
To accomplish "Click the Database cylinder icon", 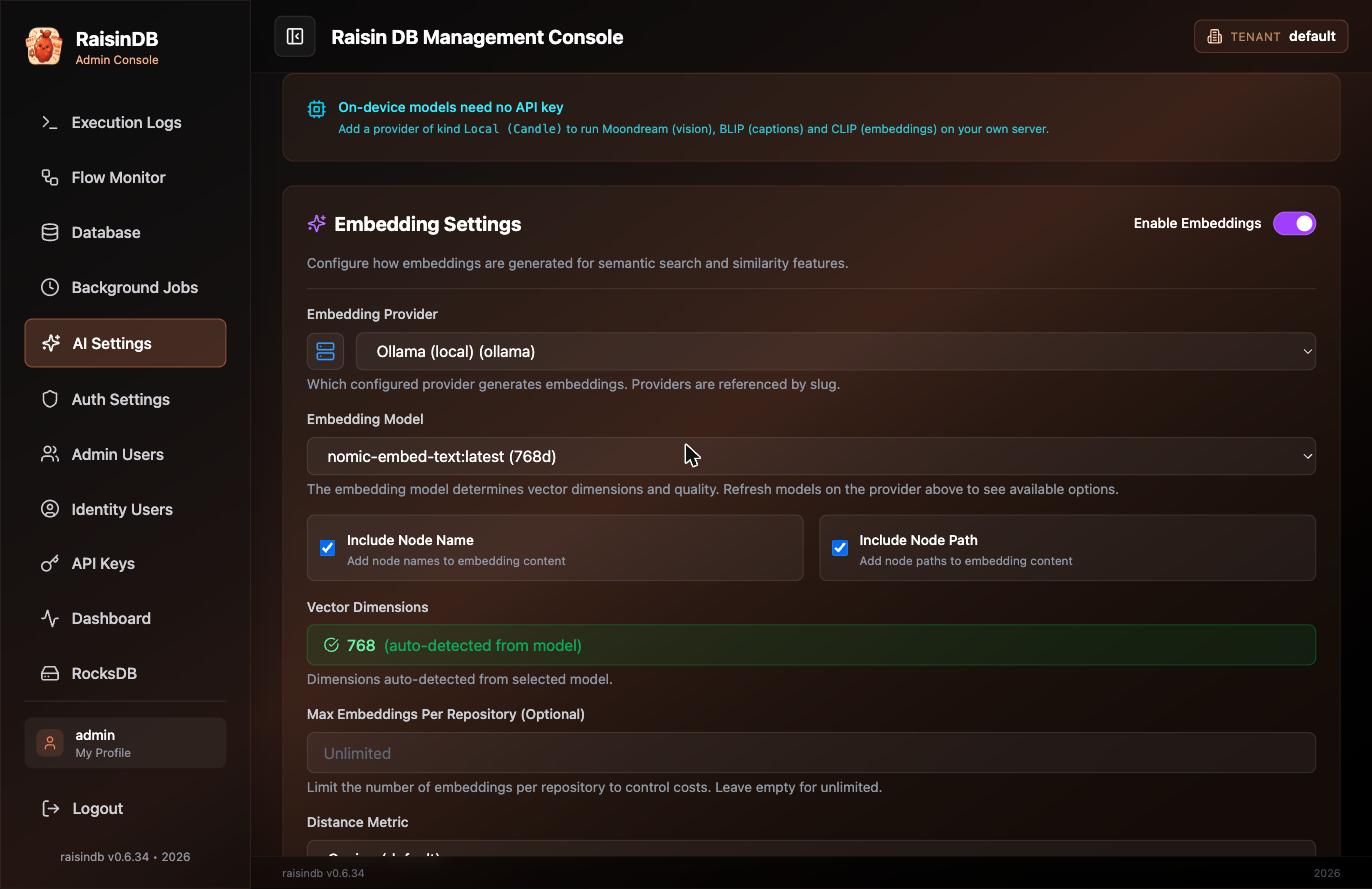I will pyautogui.click(x=49, y=232).
